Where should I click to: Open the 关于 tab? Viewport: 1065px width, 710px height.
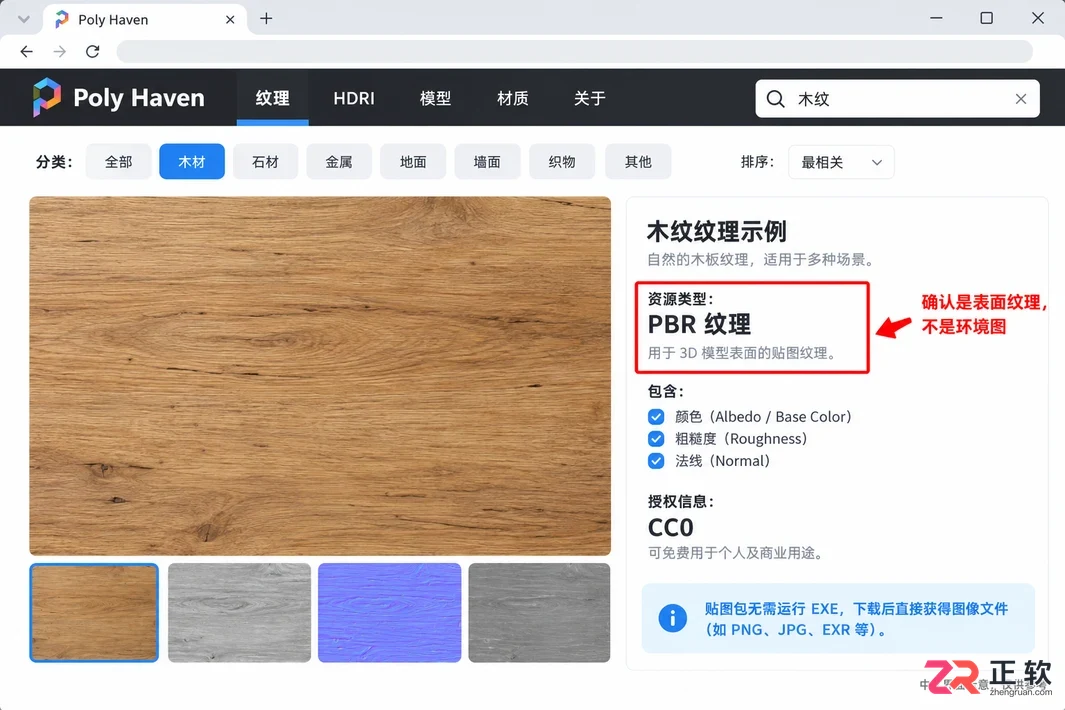point(590,98)
